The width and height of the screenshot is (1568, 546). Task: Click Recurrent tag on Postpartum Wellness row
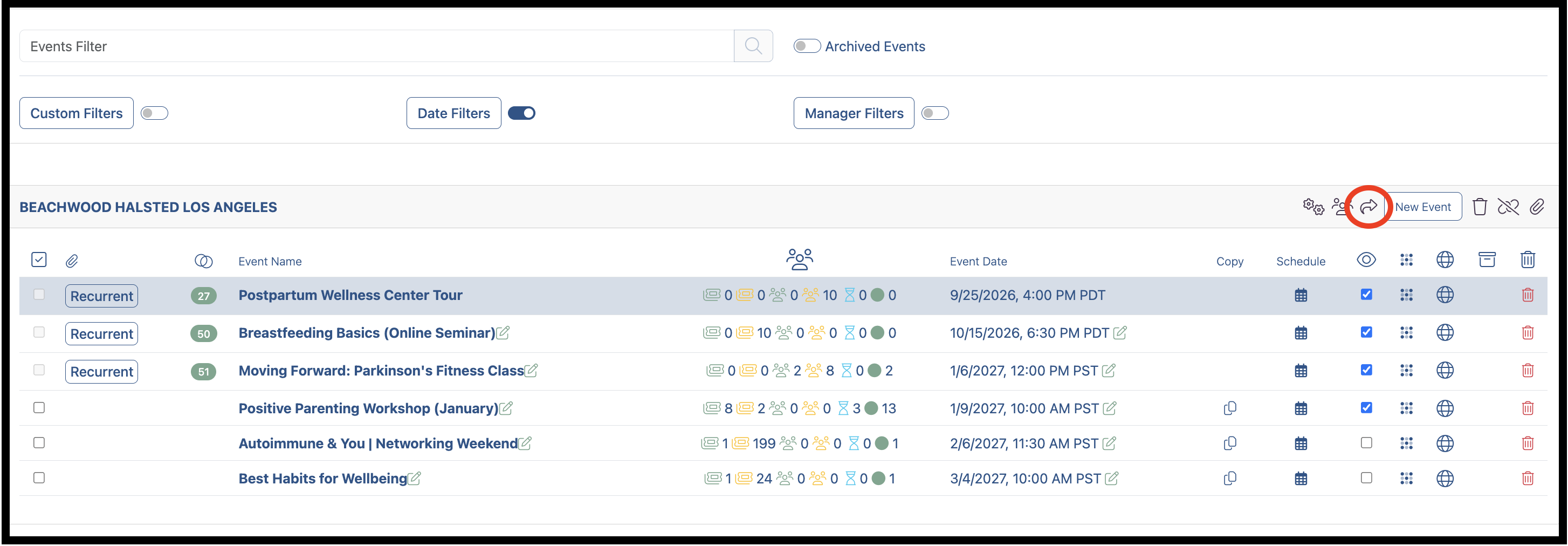[102, 296]
